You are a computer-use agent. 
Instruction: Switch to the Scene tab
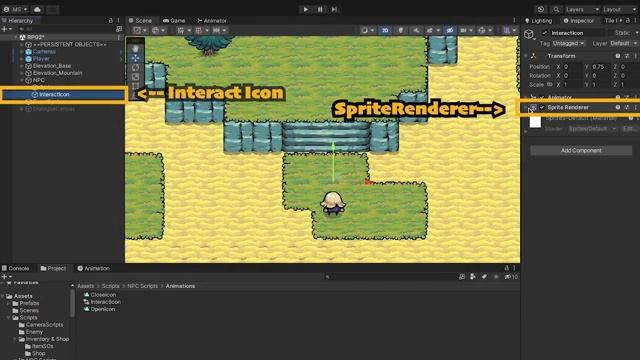(x=140, y=20)
